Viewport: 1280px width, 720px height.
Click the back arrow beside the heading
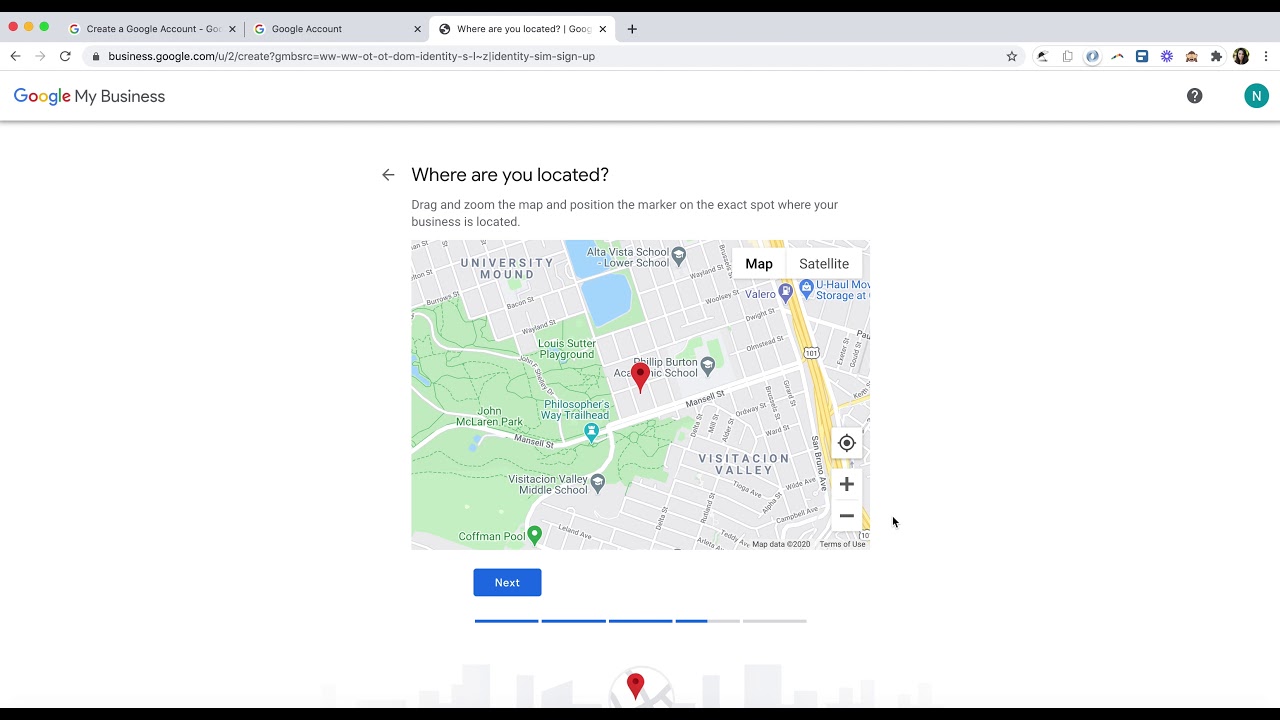point(388,175)
